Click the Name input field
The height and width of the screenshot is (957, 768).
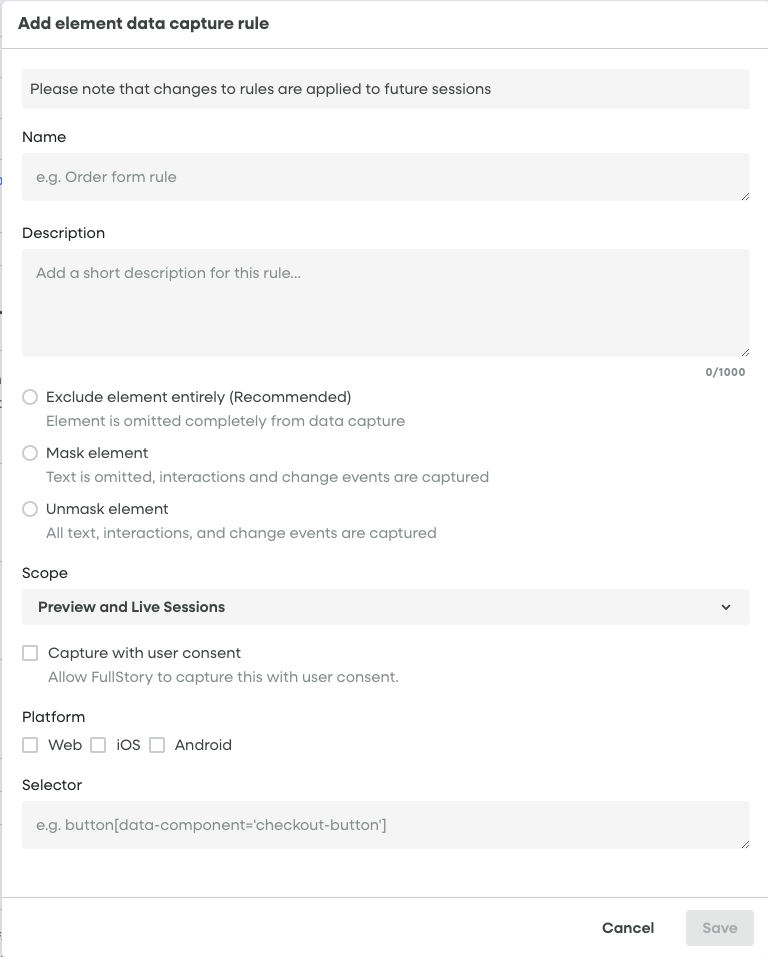(385, 177)
